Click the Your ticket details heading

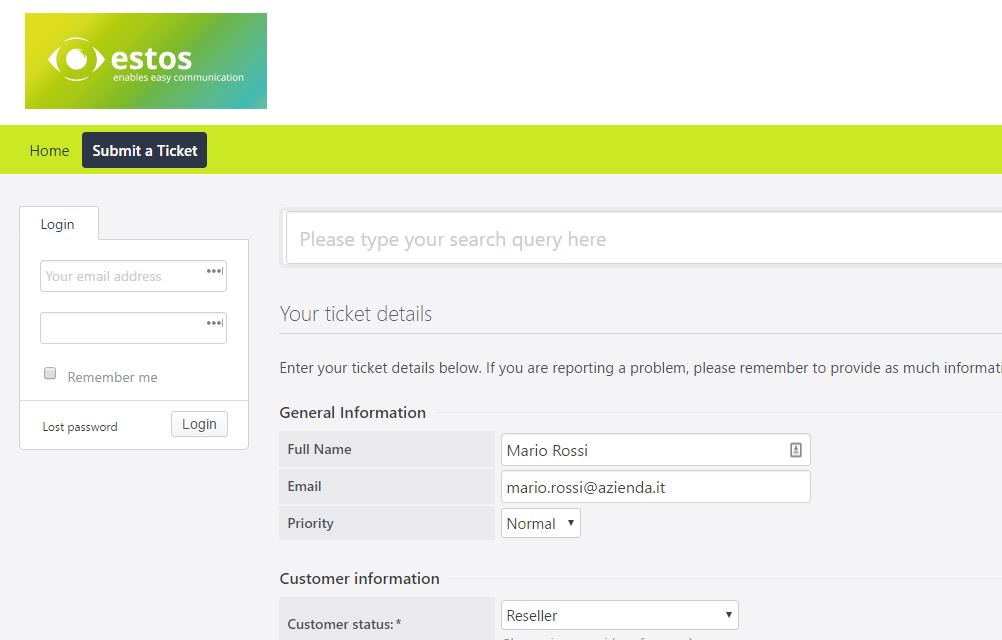pyautogui.click(x=356, y=314)
